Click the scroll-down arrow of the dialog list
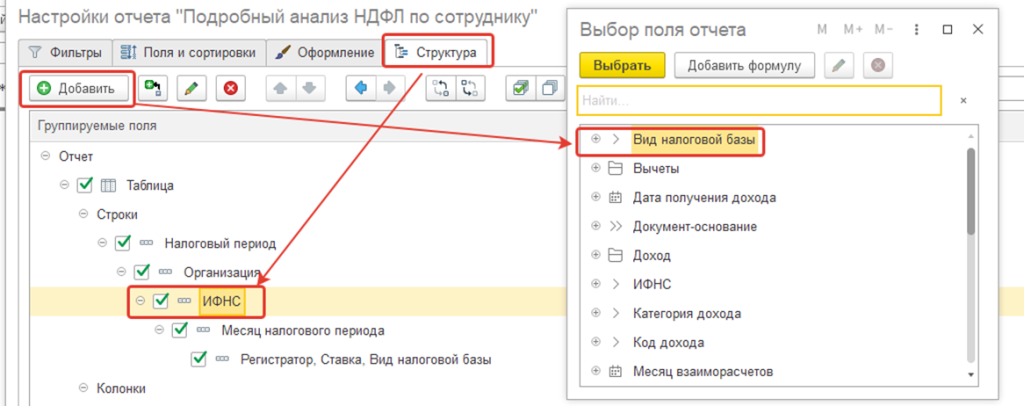1024x406 pixels. (x=970, y=375)
